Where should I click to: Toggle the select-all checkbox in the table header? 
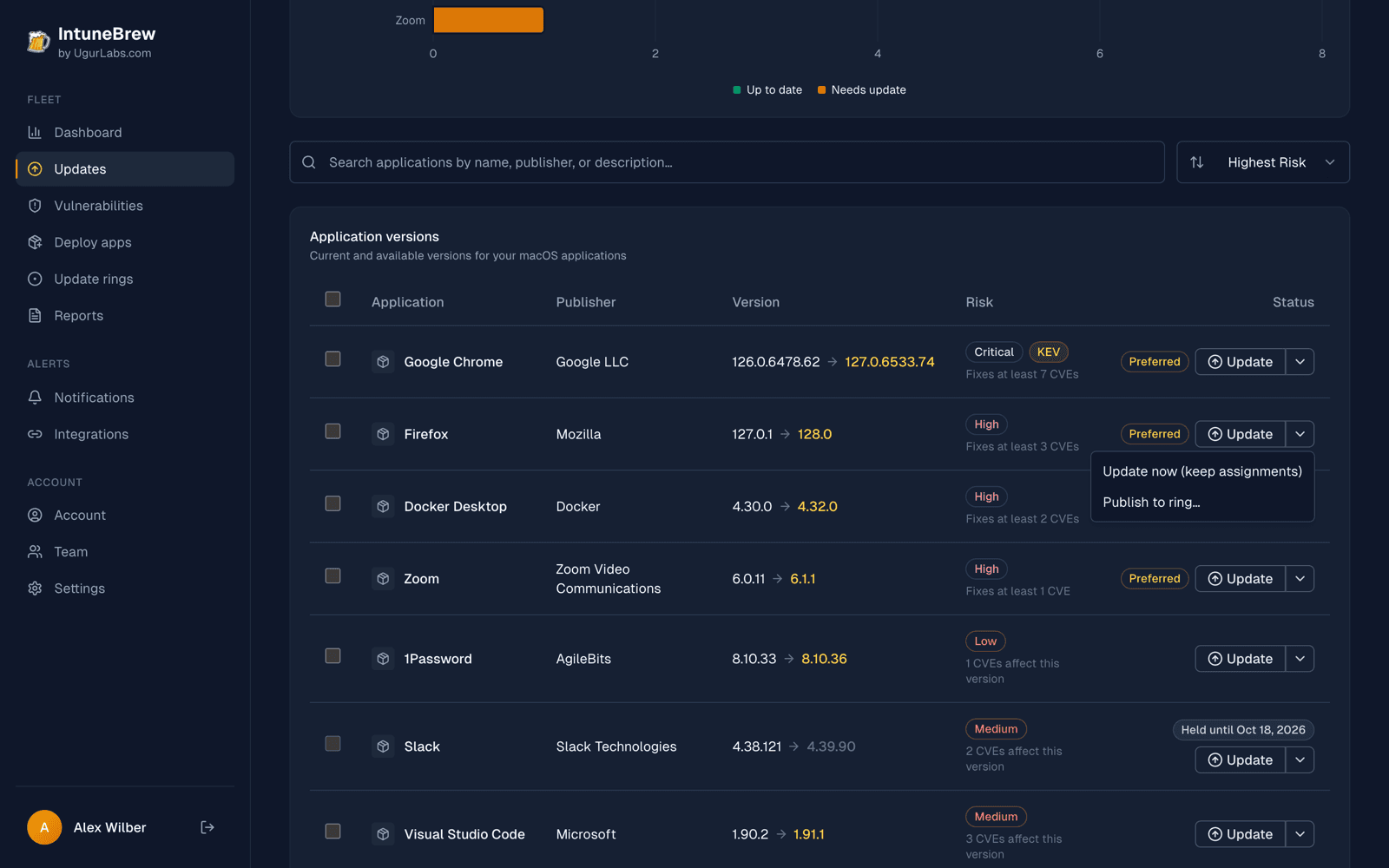tap(332, 299)
